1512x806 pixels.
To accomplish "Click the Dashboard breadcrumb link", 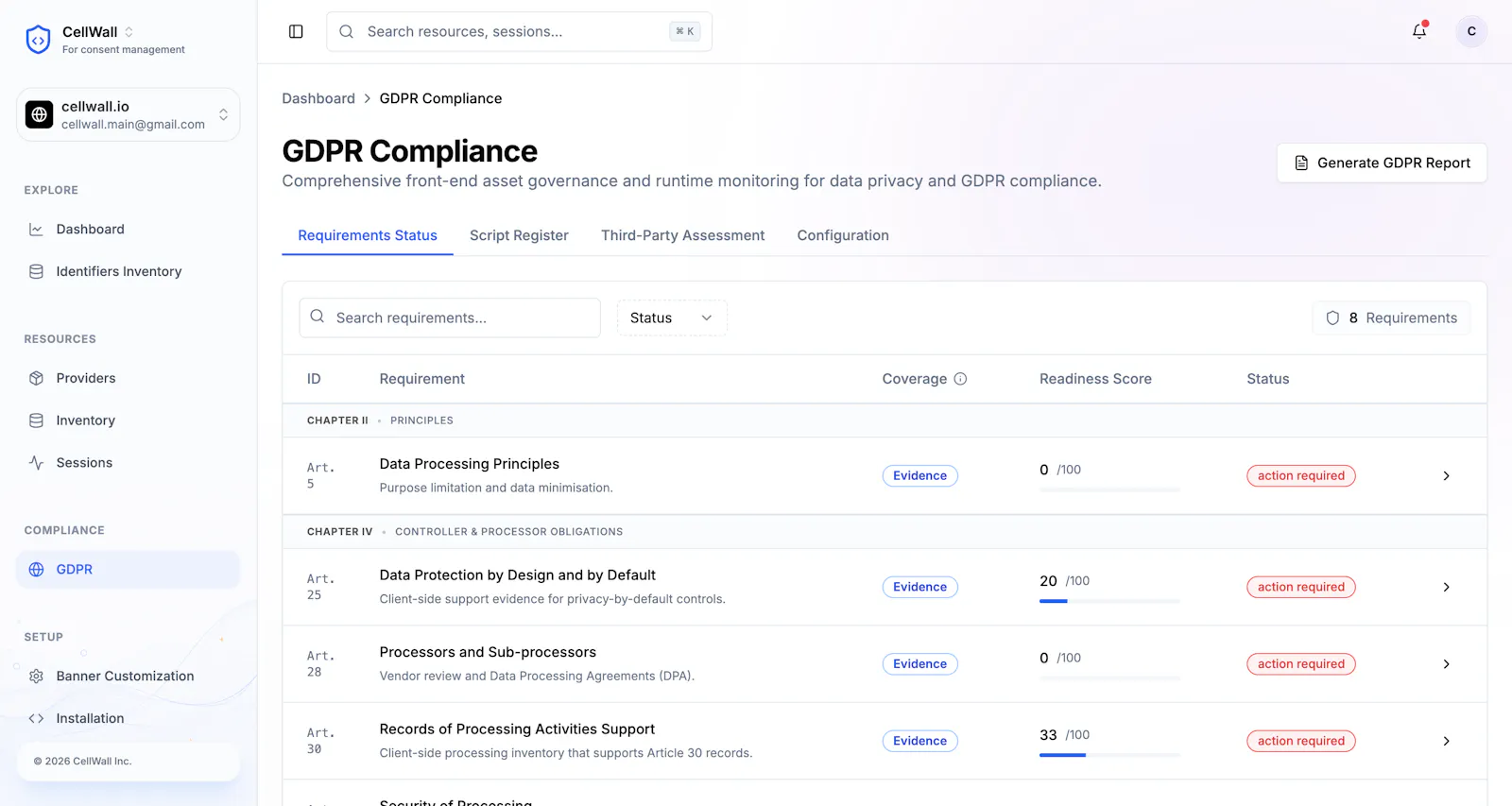I will click(x=318, y=98).
